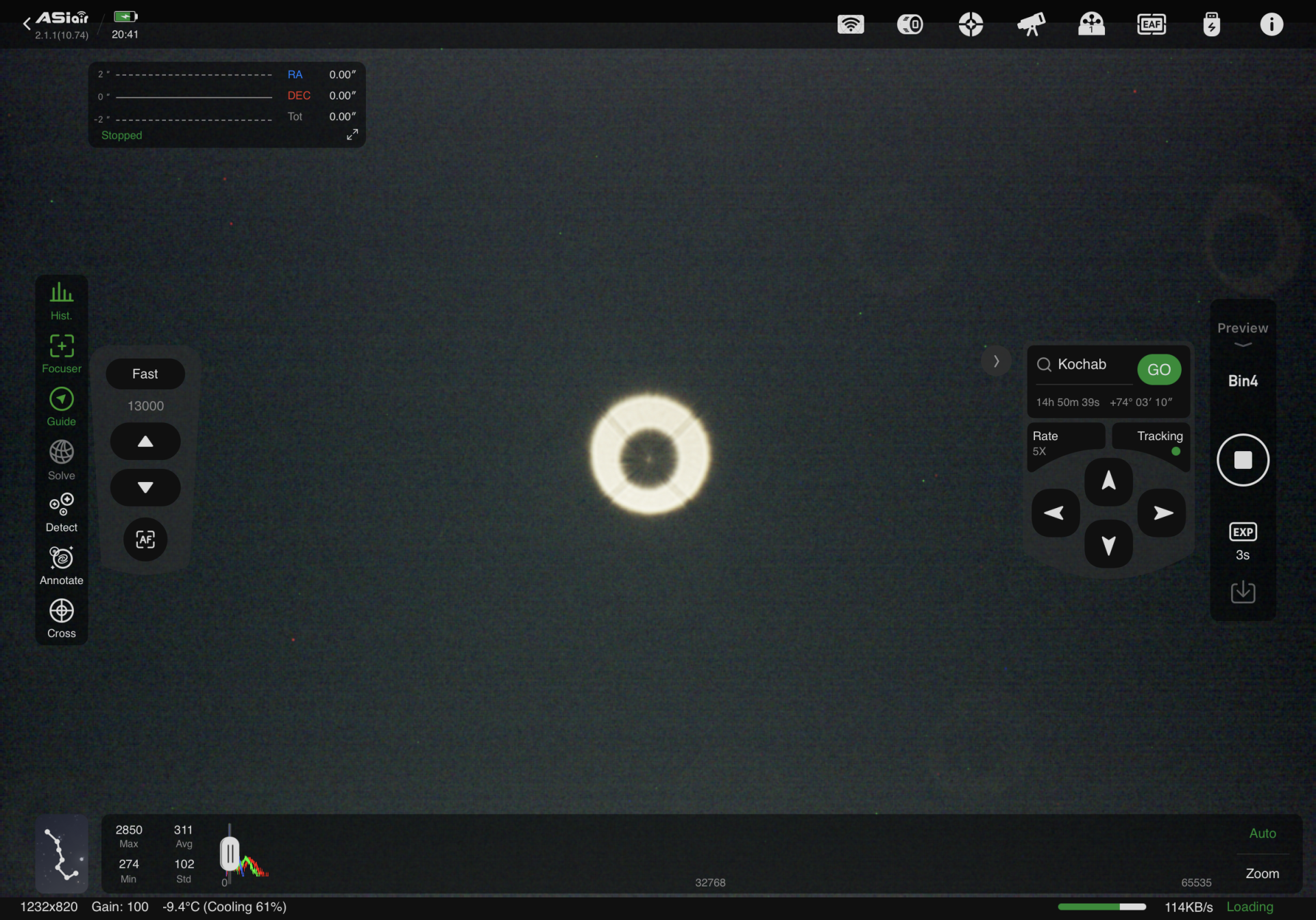Slew mount south with down arrow
The image size is (1316, 920).
pyautogui.click(x=1108, y=544)
